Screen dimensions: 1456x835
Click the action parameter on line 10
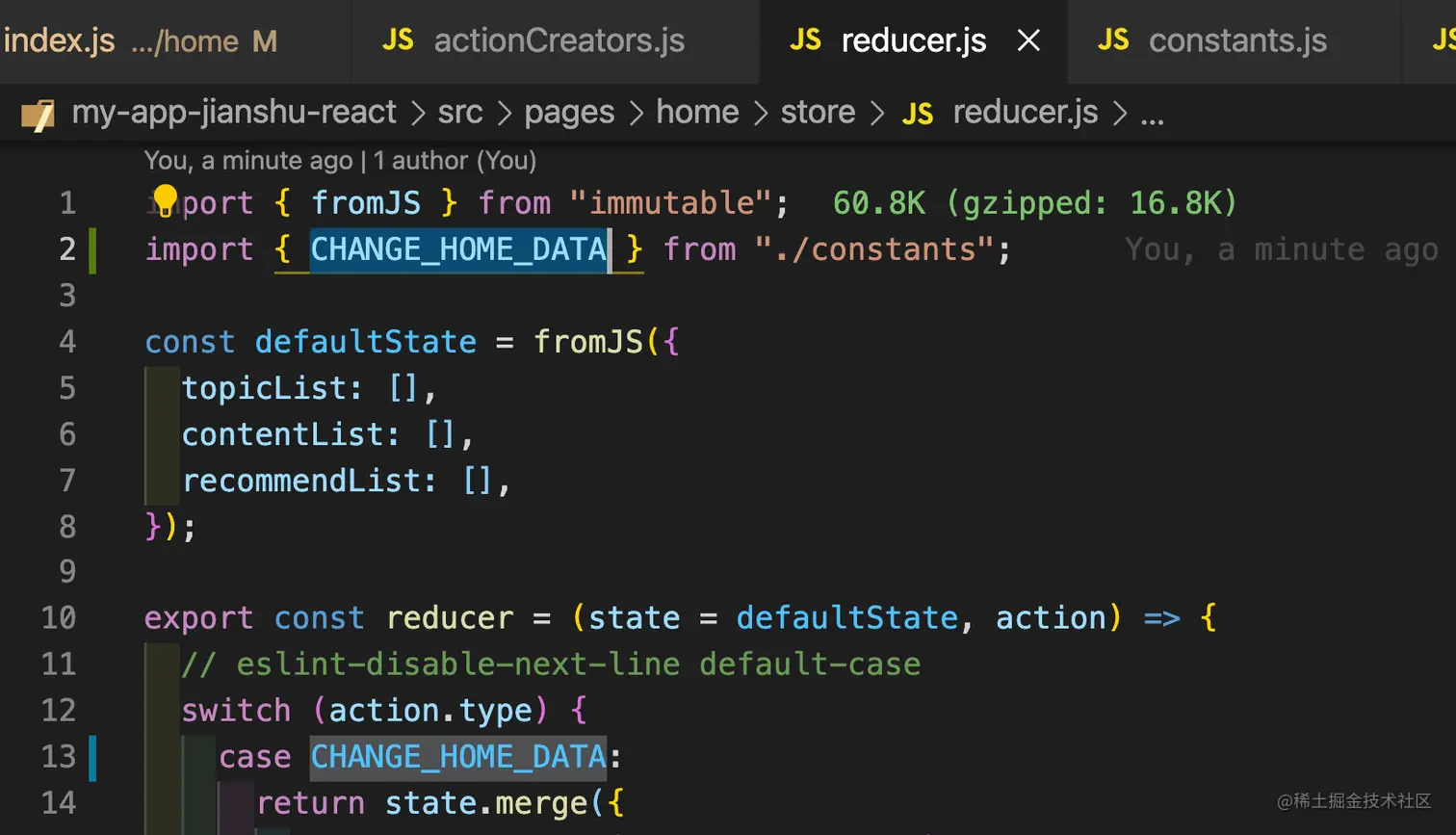tap(1052, 617)
